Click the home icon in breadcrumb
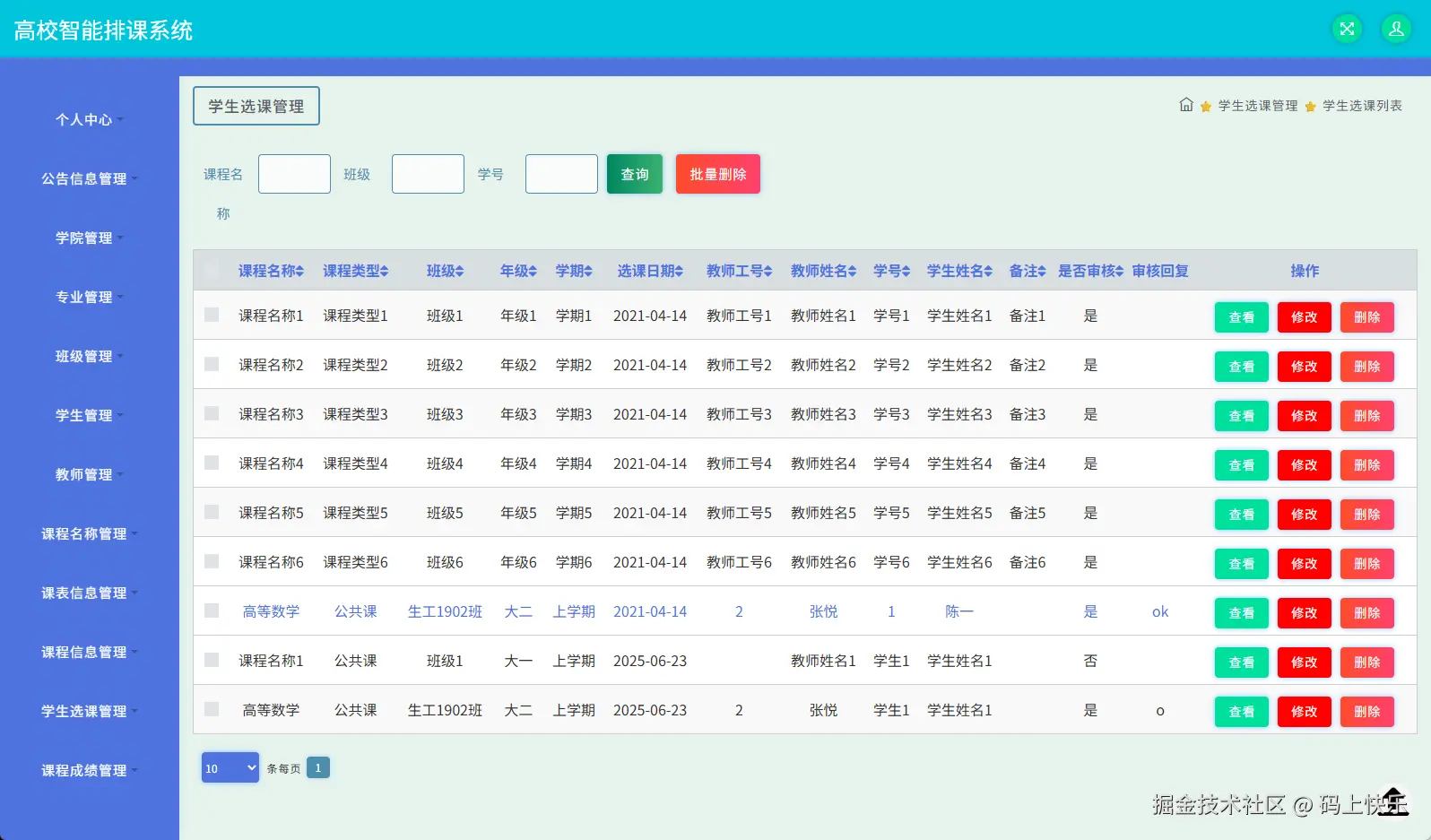The width and height of the screenshot is (1431, 840). [1186, 105]
